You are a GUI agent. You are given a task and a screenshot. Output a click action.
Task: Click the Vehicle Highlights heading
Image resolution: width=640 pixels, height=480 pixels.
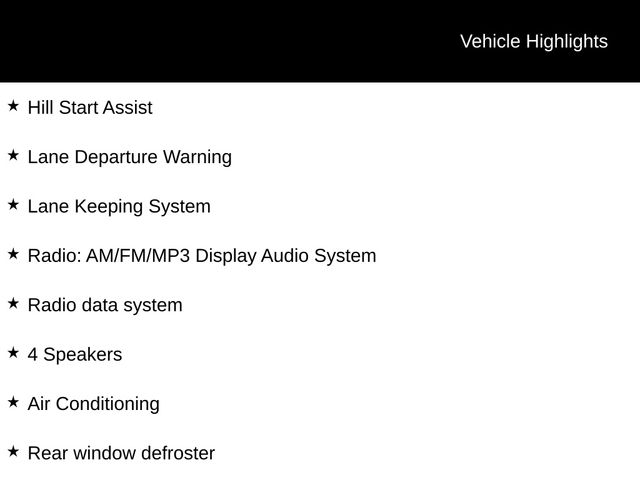[x=533, y=41]
